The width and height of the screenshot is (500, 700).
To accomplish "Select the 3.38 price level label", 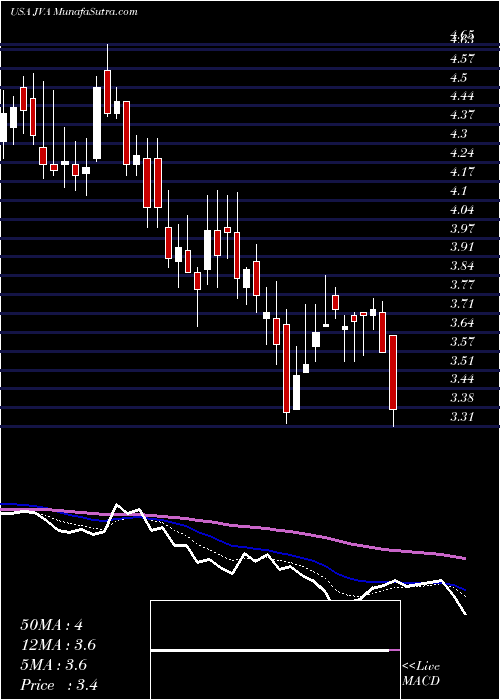I will pyautogui.click(x=462, y=398).
